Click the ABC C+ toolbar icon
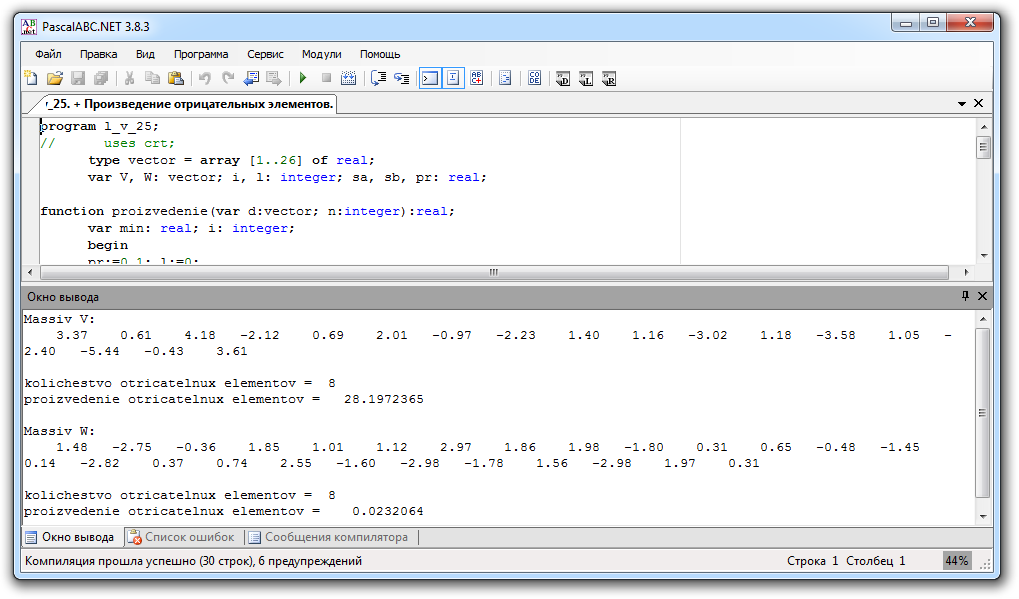The image size is (1019, 599). pyautogui.click(x=477, y=78)
